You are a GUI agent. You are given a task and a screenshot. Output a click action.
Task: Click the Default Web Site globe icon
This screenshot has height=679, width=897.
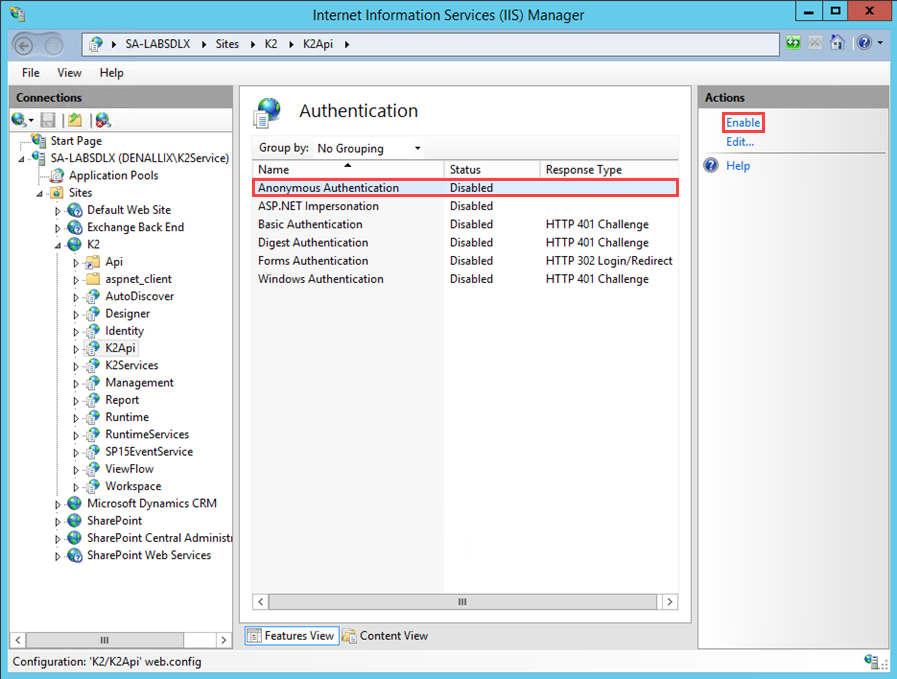pyautogui.click(x=75, y=210)
